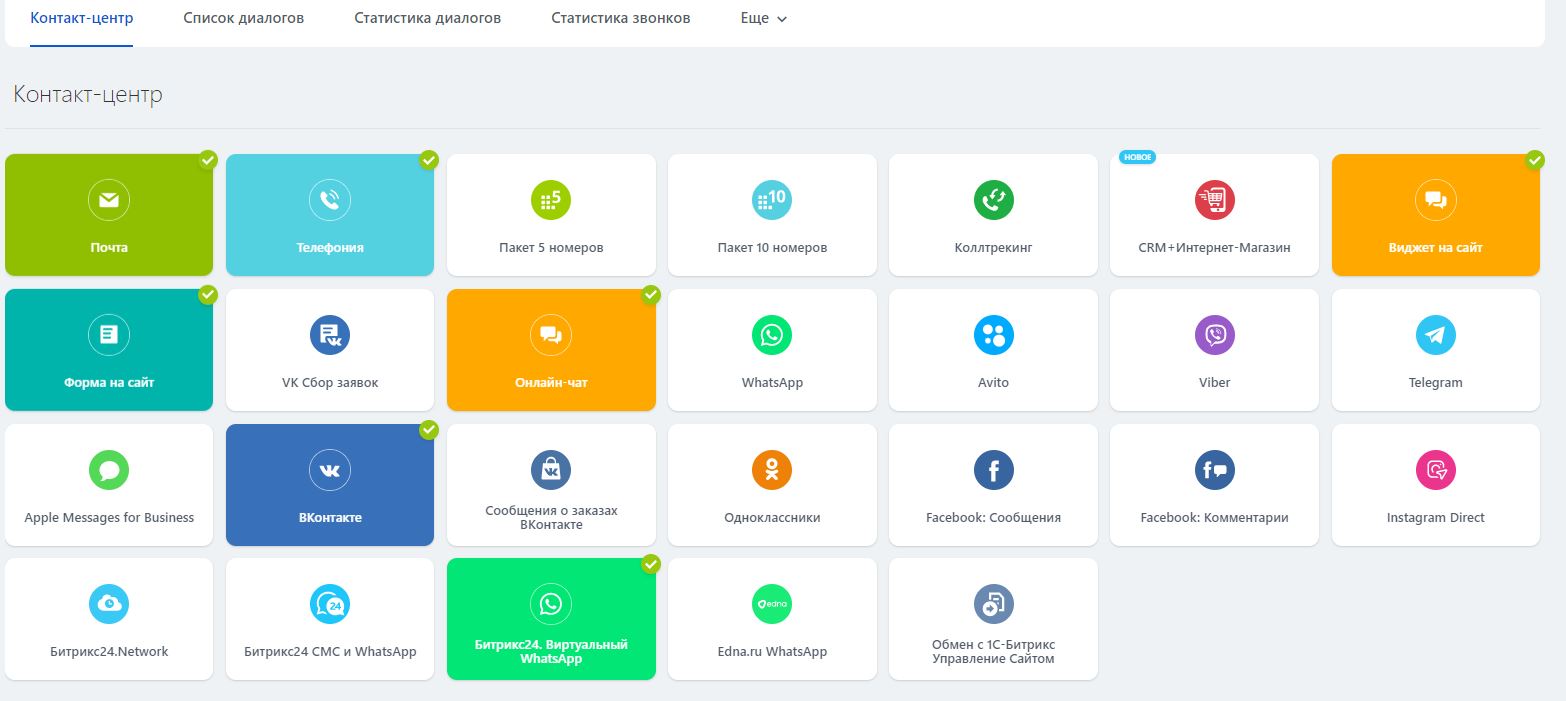
Task: Click the Сообщения о заказах ВКонтакте icon
Action: click(551, 470)
